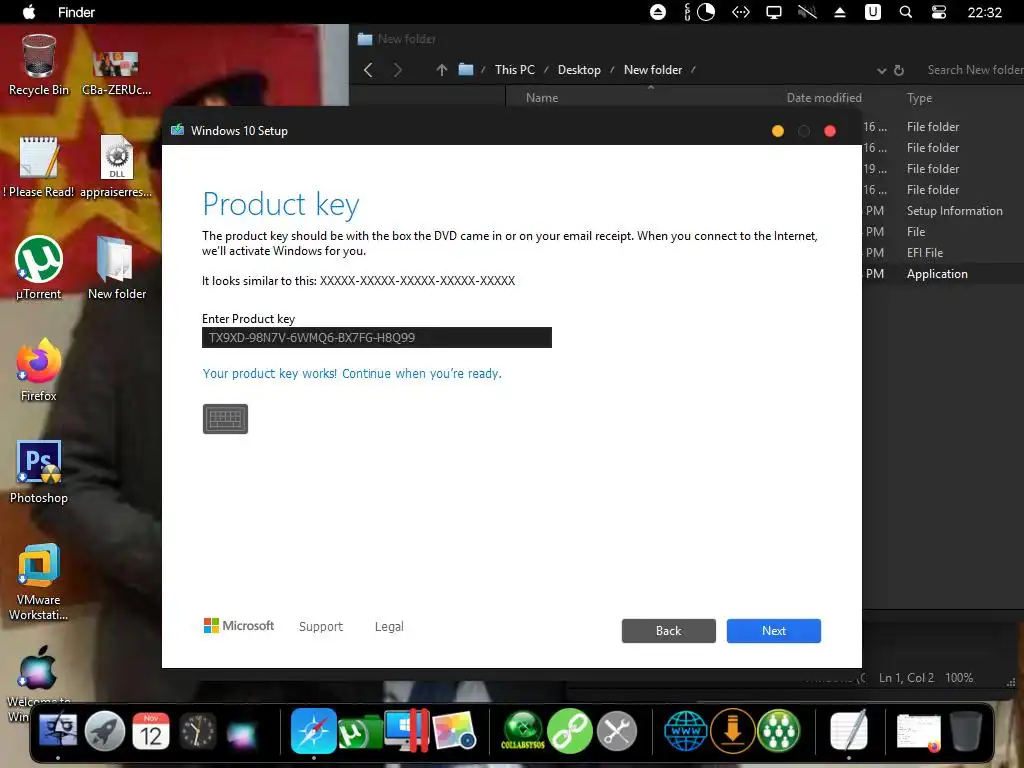Open Control Center toggles icon in menu bar
This screenshot has height=768, width=1024.
point(938,12)
